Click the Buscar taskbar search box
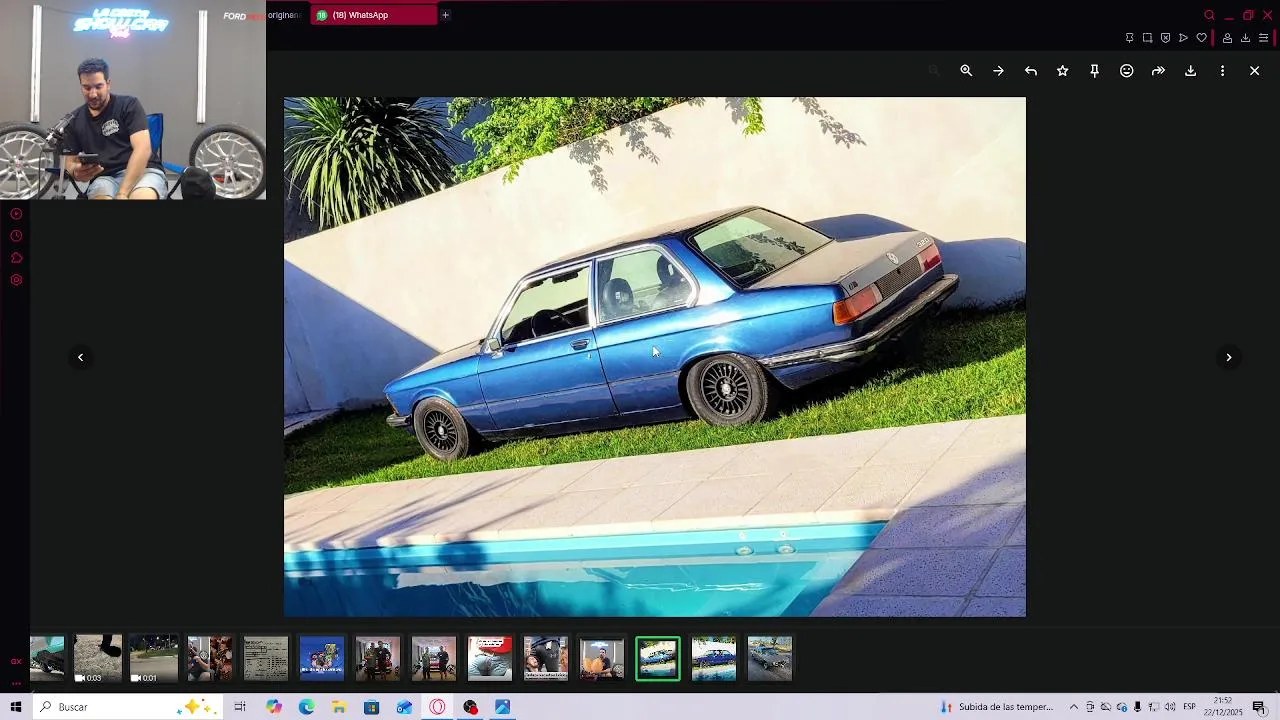1280x720 pixels. point(127,707)
